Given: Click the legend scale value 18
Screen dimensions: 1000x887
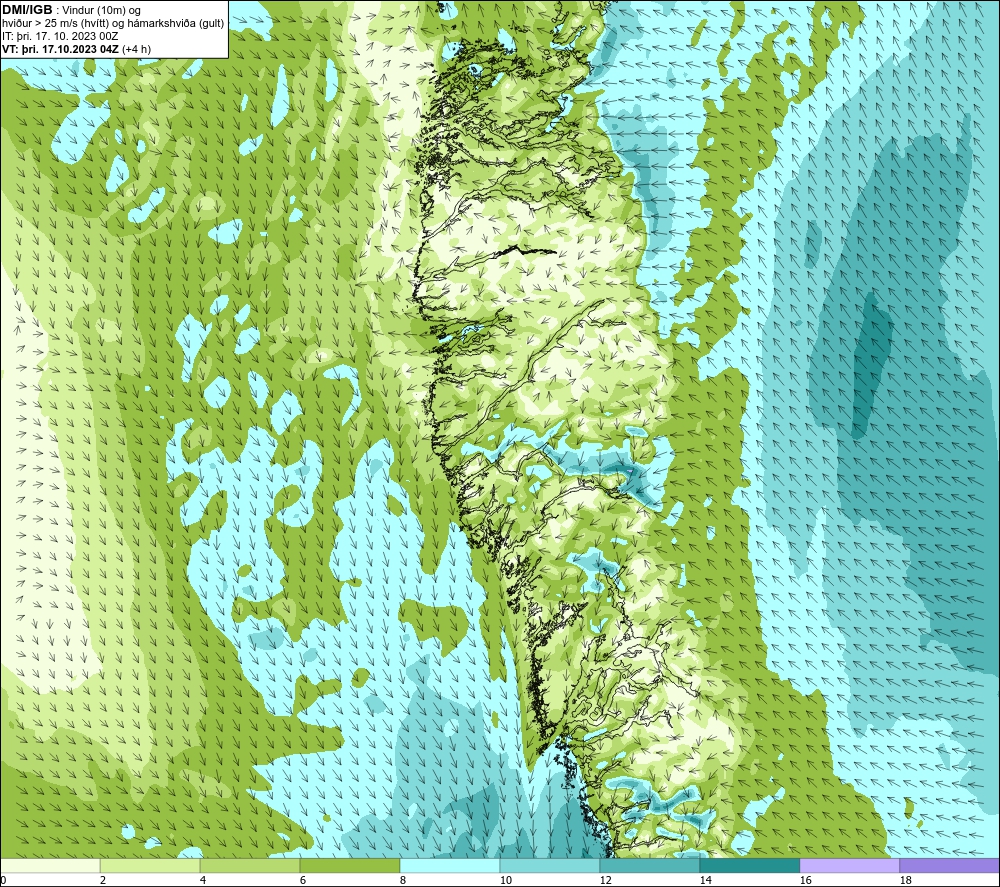Looking at the screenshot, I should pos(906,881).
